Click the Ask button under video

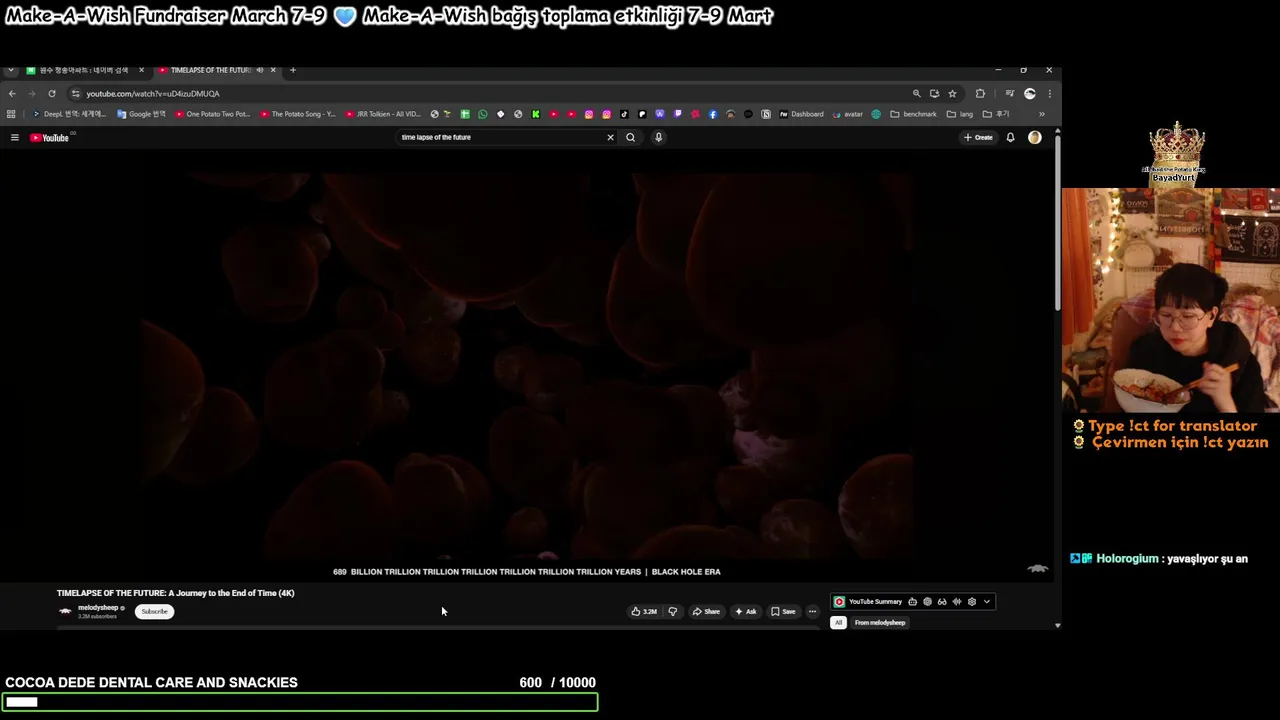pyautogui.click(x=746, y=611)
